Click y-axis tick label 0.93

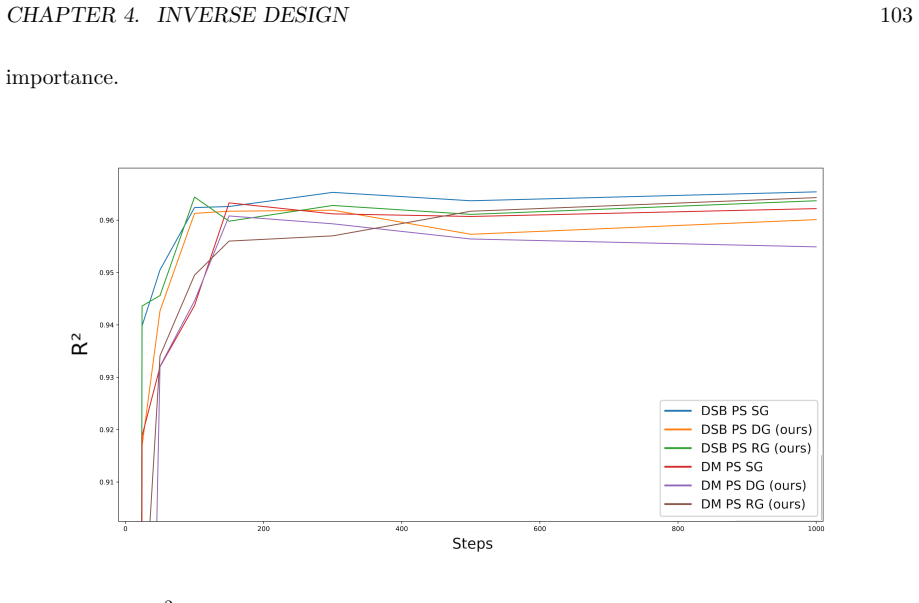click(x=107, y=377)
